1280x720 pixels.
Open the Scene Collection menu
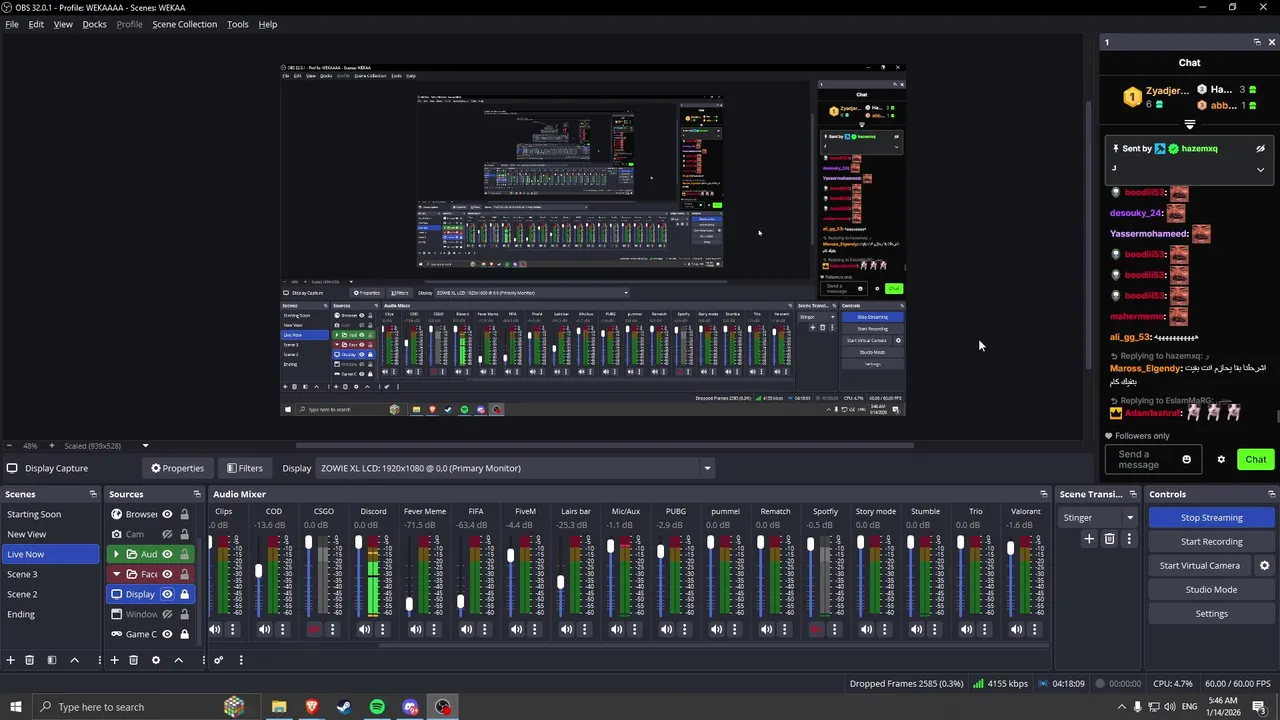point(184,24)
